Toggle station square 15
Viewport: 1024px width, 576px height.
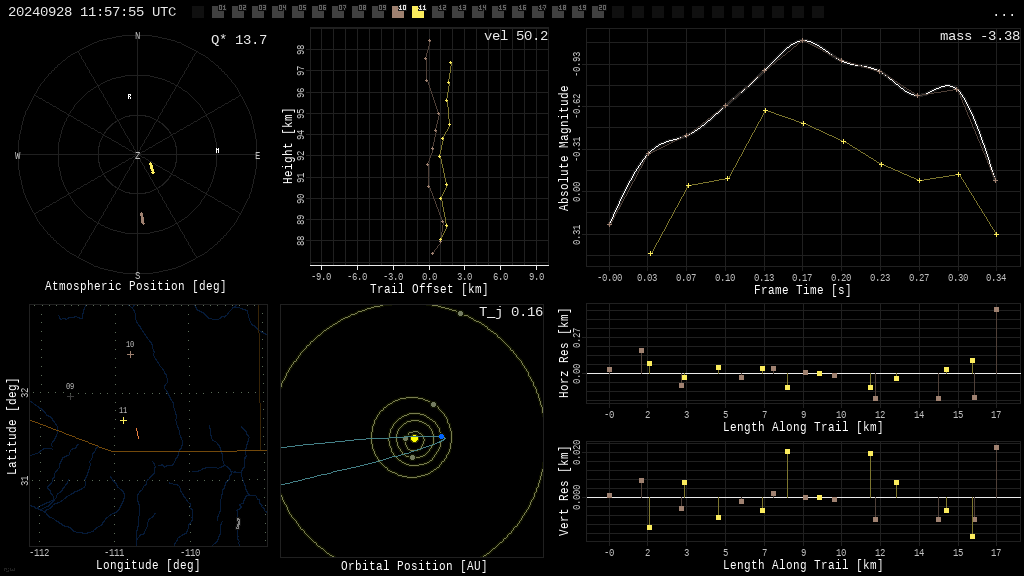pyautogui.click(x=498, y=12)
